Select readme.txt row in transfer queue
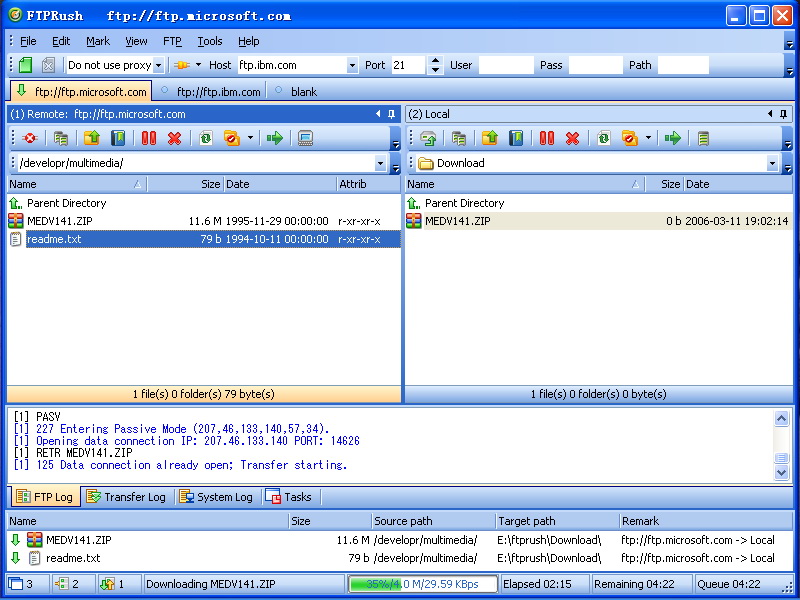800x600 pixels. click(400, 558)
